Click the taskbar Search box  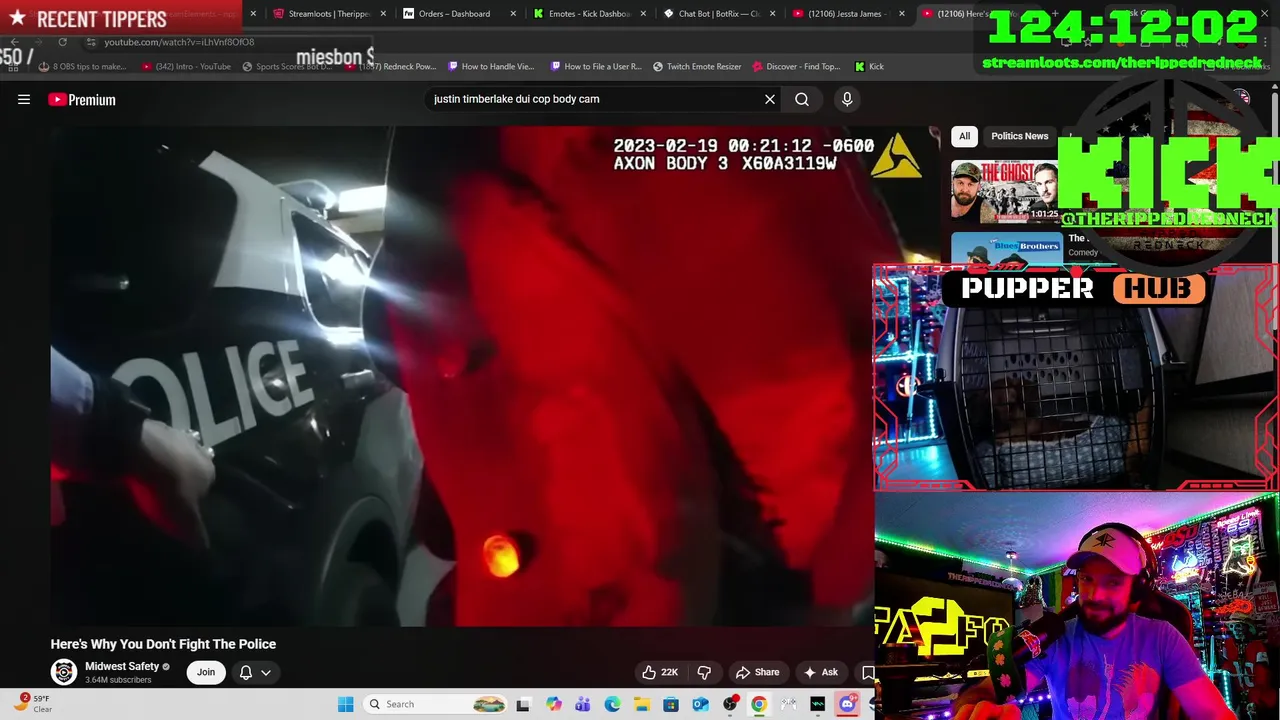click(x=437, y=704)
